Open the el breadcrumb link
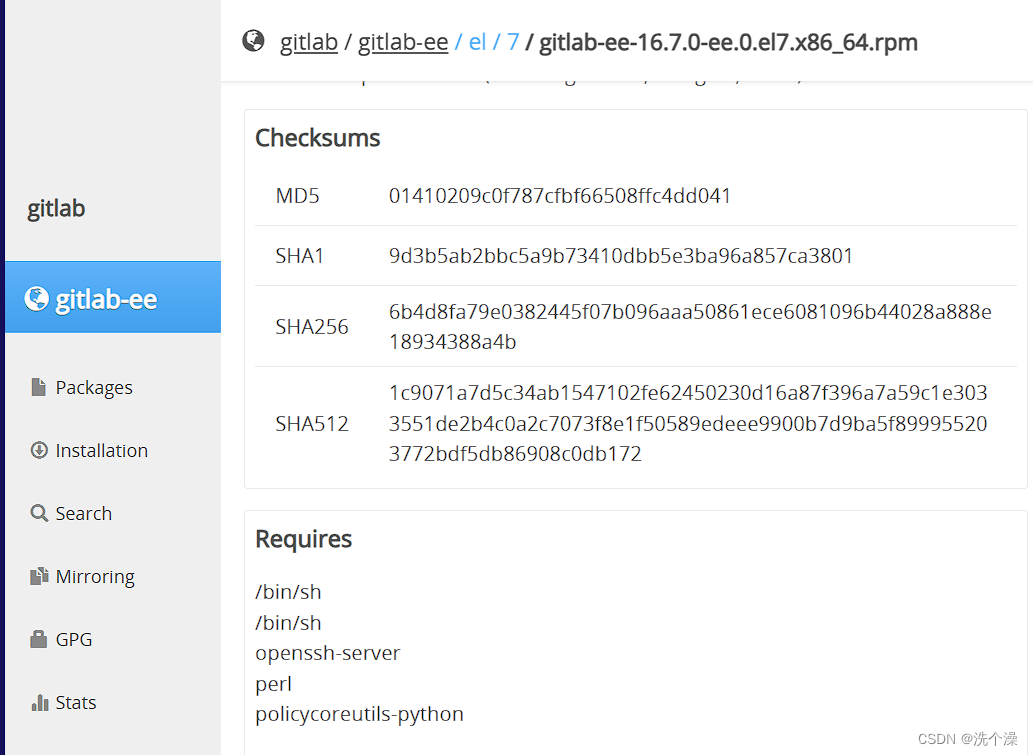Screen dimensions: 1033x755 (478, 42)
